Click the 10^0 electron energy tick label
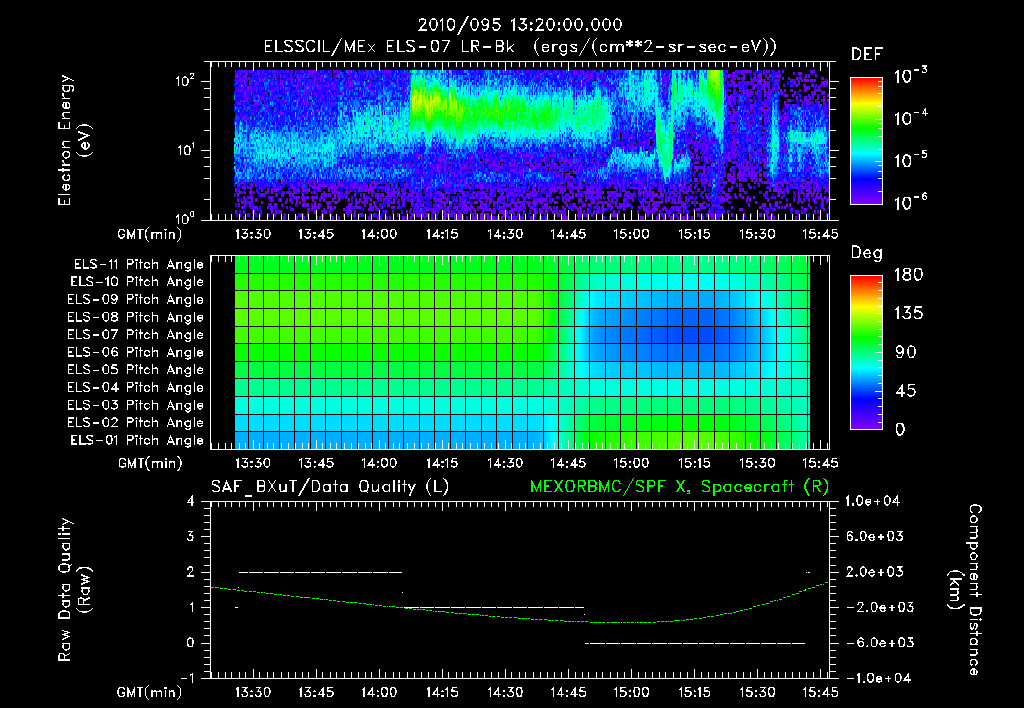 (x=185, y=217)
